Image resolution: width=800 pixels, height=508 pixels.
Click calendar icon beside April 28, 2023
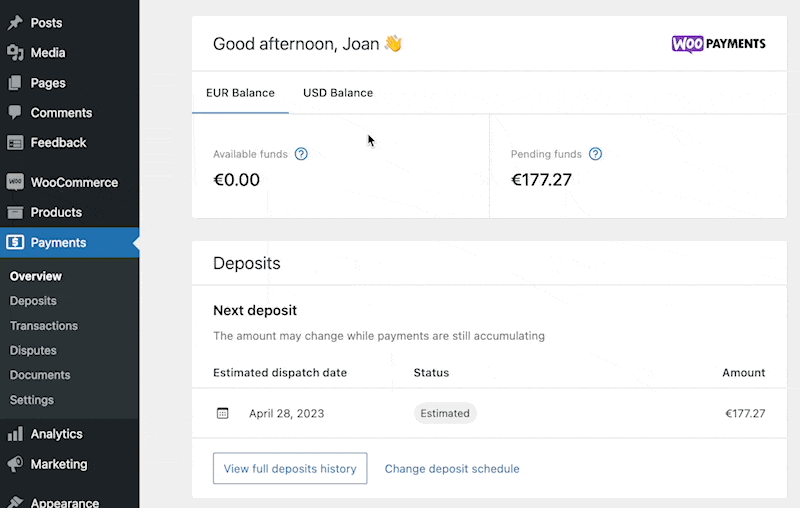pyautogui.click(x=222, y=413)
